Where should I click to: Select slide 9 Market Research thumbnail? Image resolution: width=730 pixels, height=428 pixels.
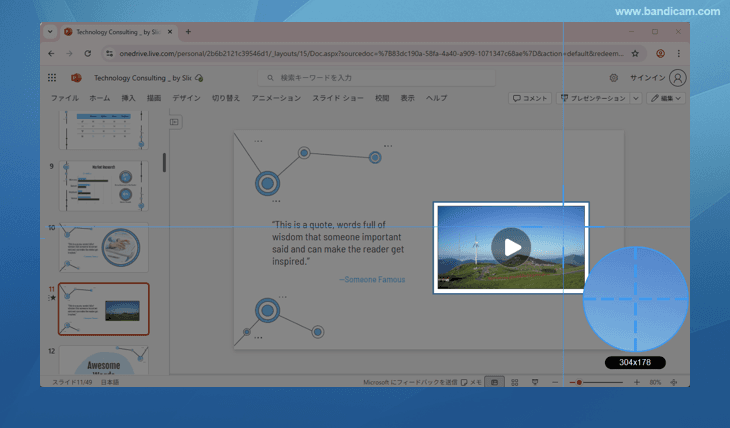click(104, 186)
